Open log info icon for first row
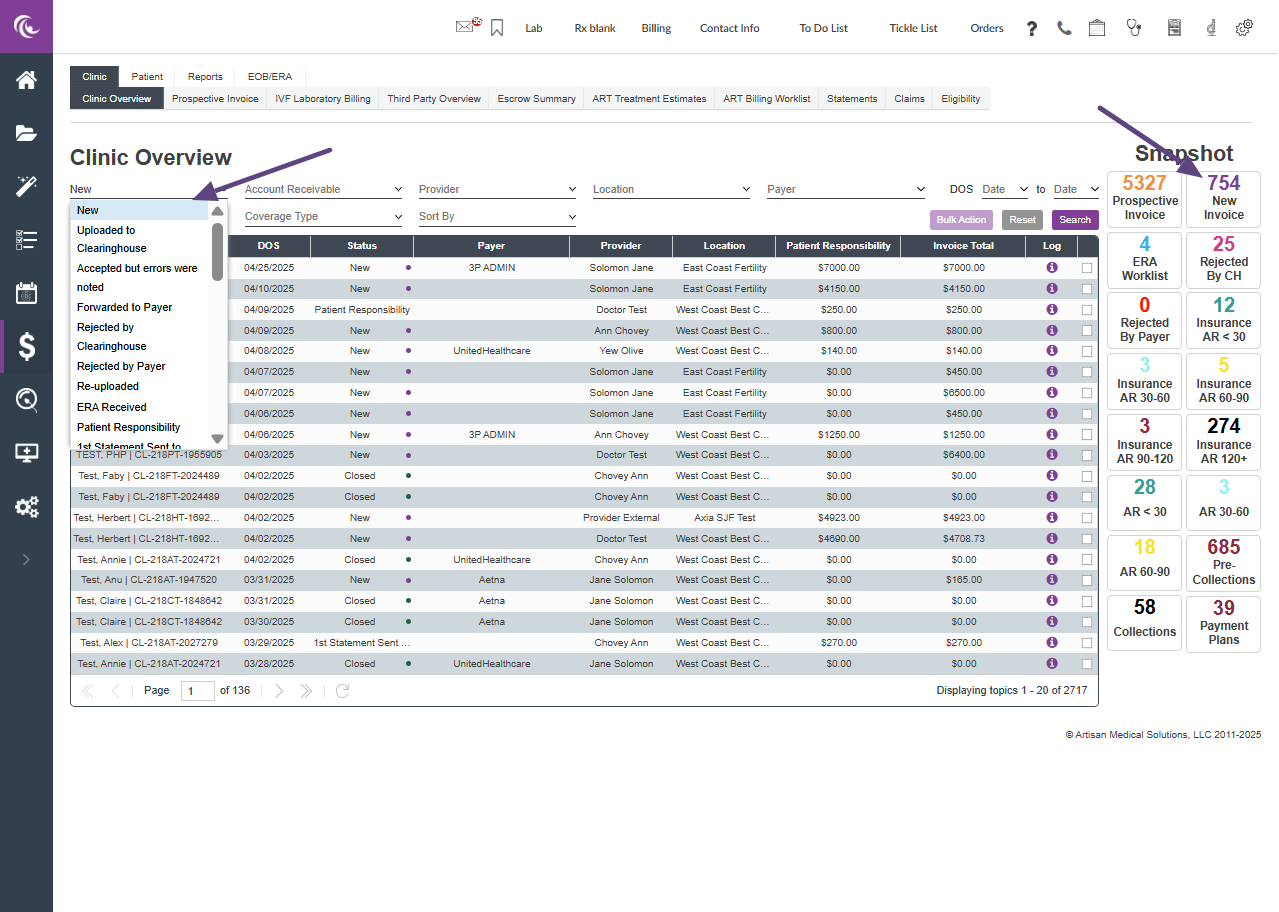 point(1051,268)
